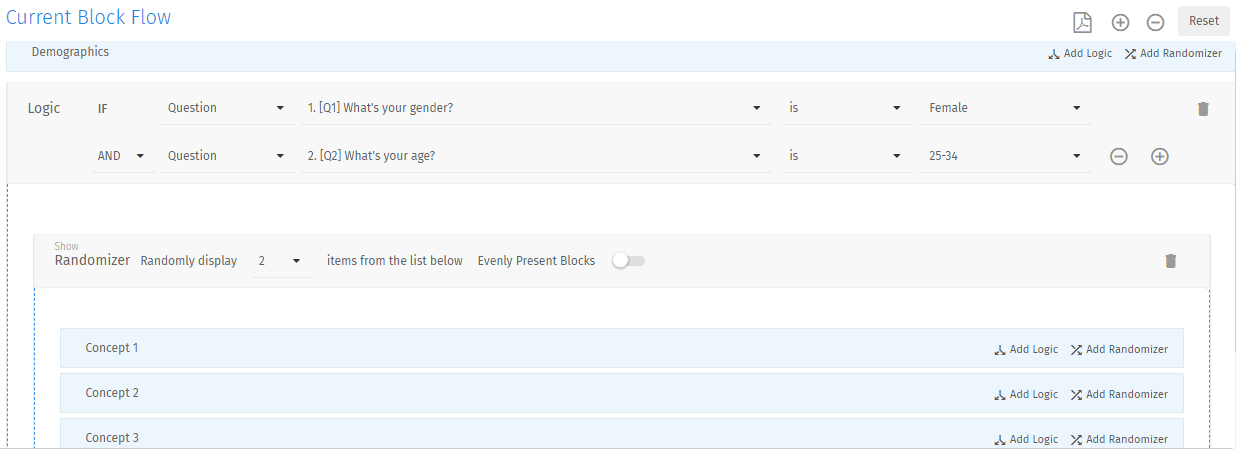Screen dimensions: 1236x449
Task: Open the Q1 gender question dropdown
Action: (x=536, y=108)
